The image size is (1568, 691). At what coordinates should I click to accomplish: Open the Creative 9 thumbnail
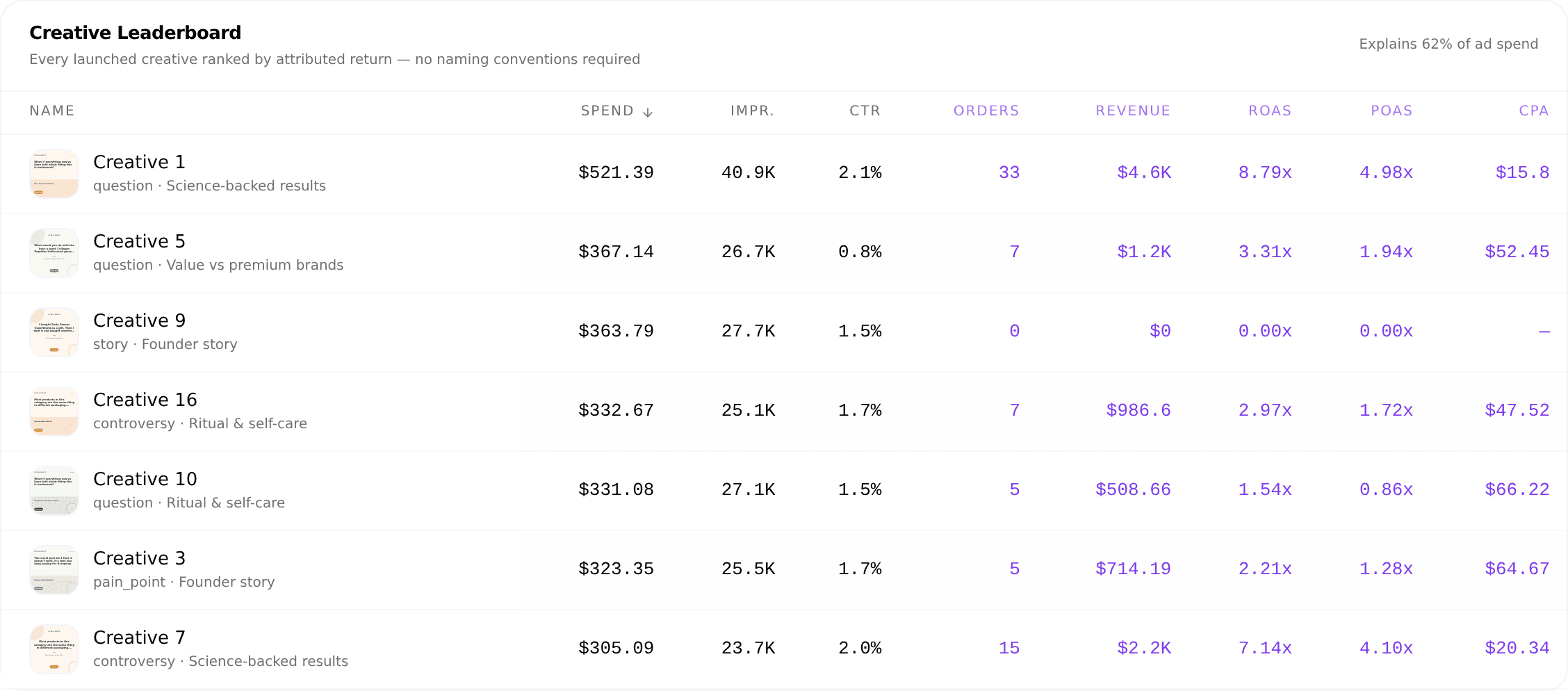[54, 332]
